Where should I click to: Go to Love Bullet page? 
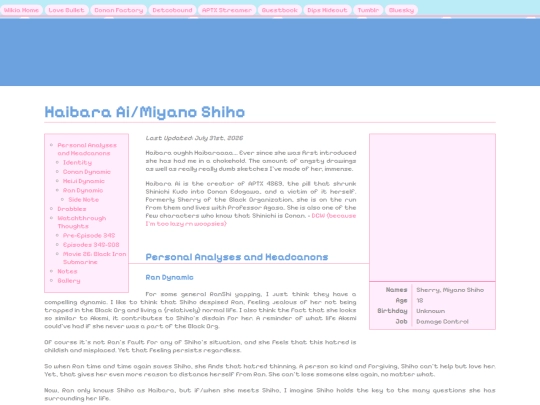point(66,10)
